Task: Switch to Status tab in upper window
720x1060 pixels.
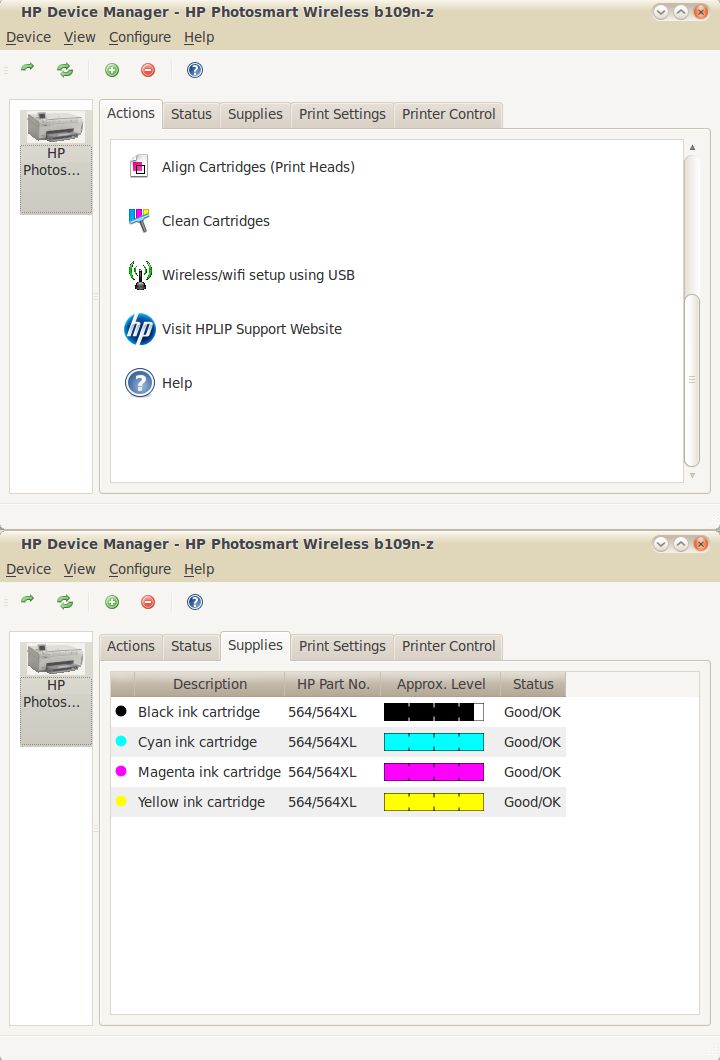Action: 191,114
